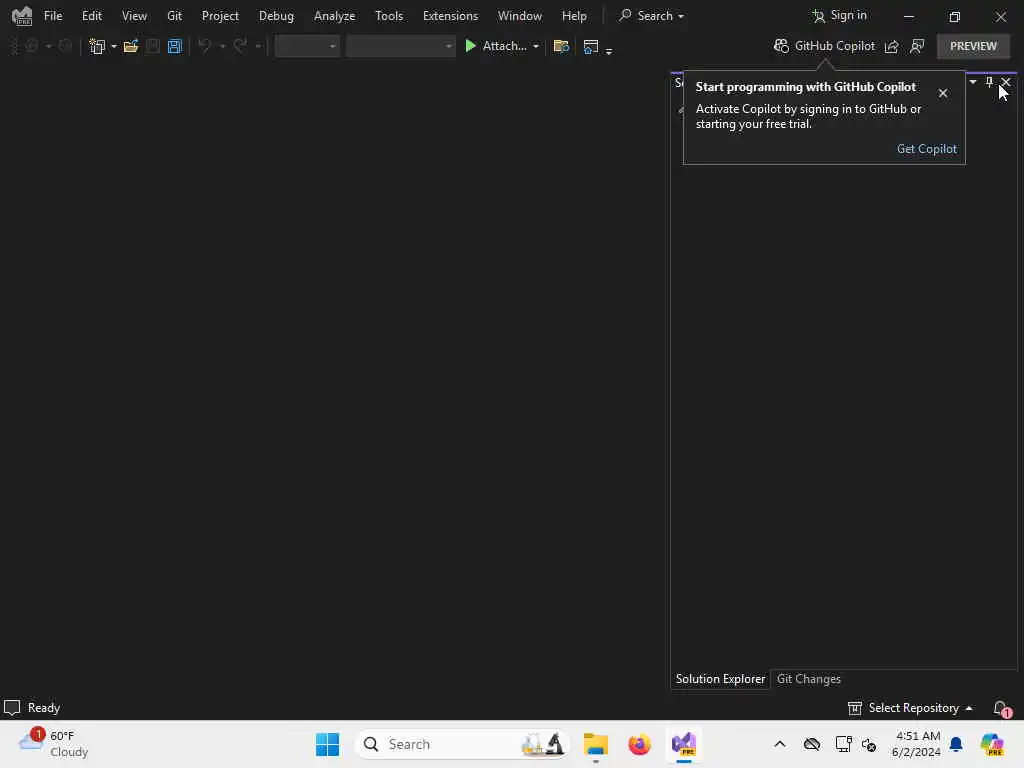Click the Undo icon

click(x=204, y=46)
